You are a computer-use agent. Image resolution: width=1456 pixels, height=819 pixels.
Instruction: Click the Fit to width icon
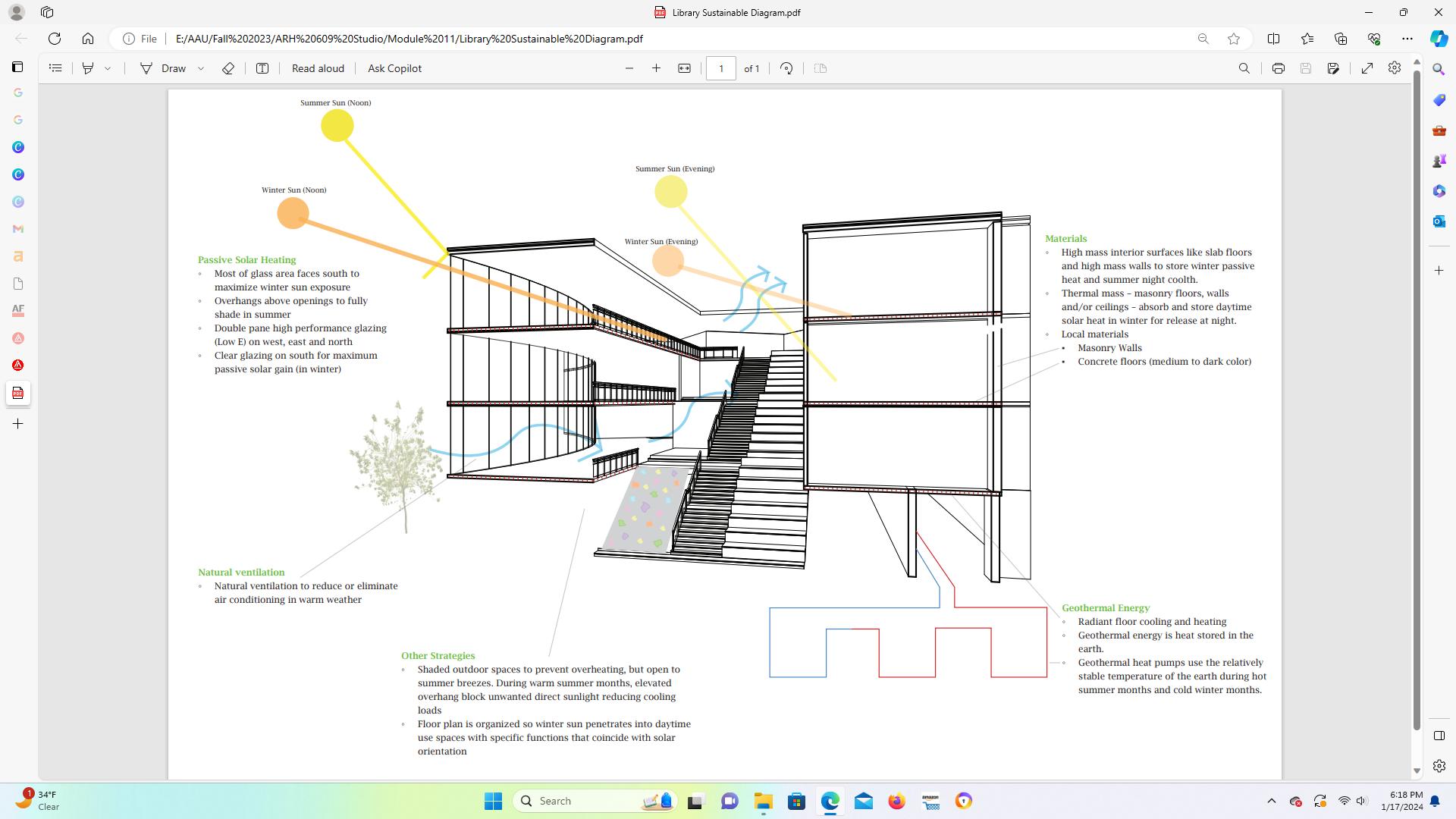[684, 68]
